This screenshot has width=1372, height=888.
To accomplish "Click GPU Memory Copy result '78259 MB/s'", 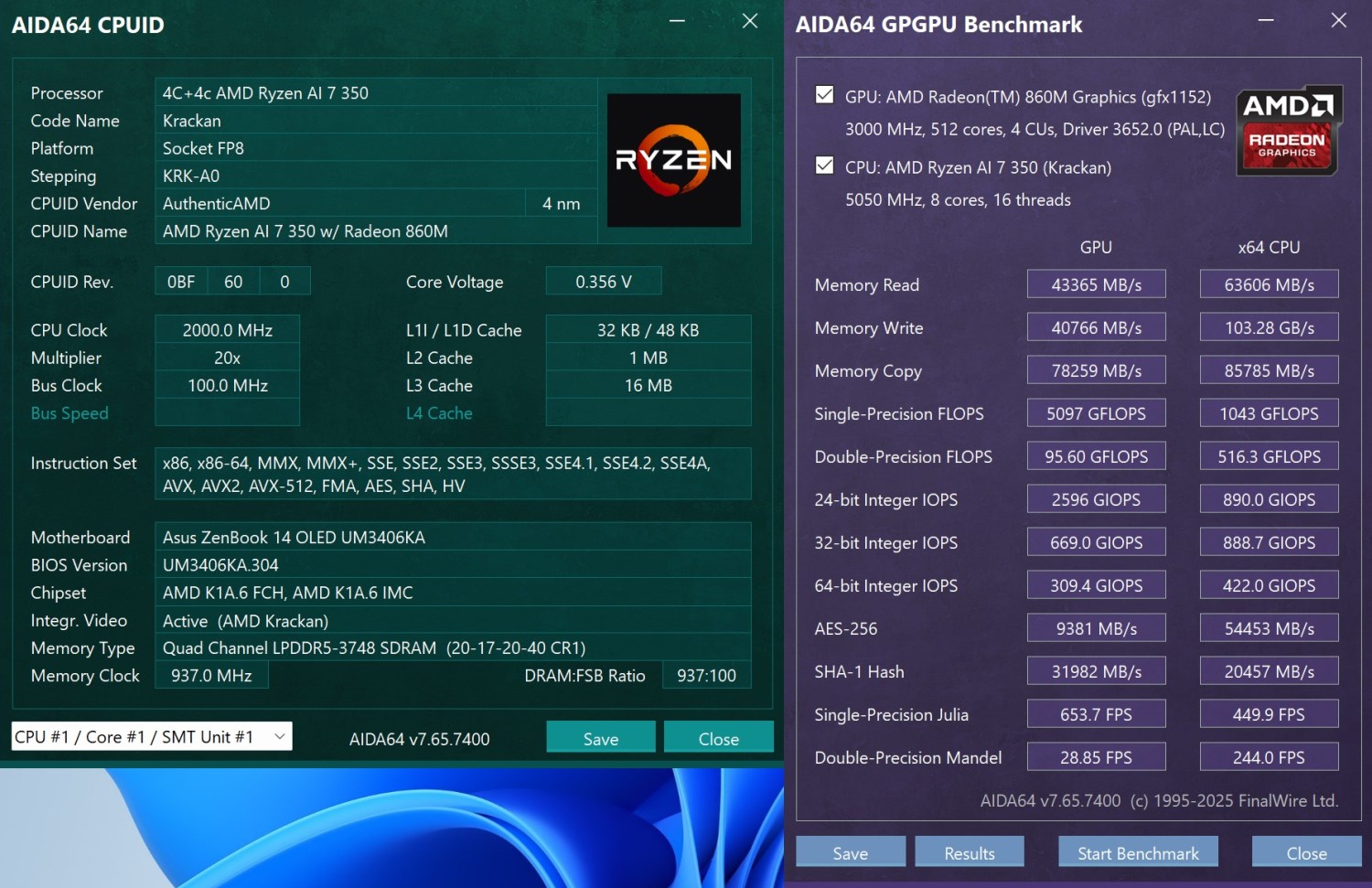I will 1097,370.
